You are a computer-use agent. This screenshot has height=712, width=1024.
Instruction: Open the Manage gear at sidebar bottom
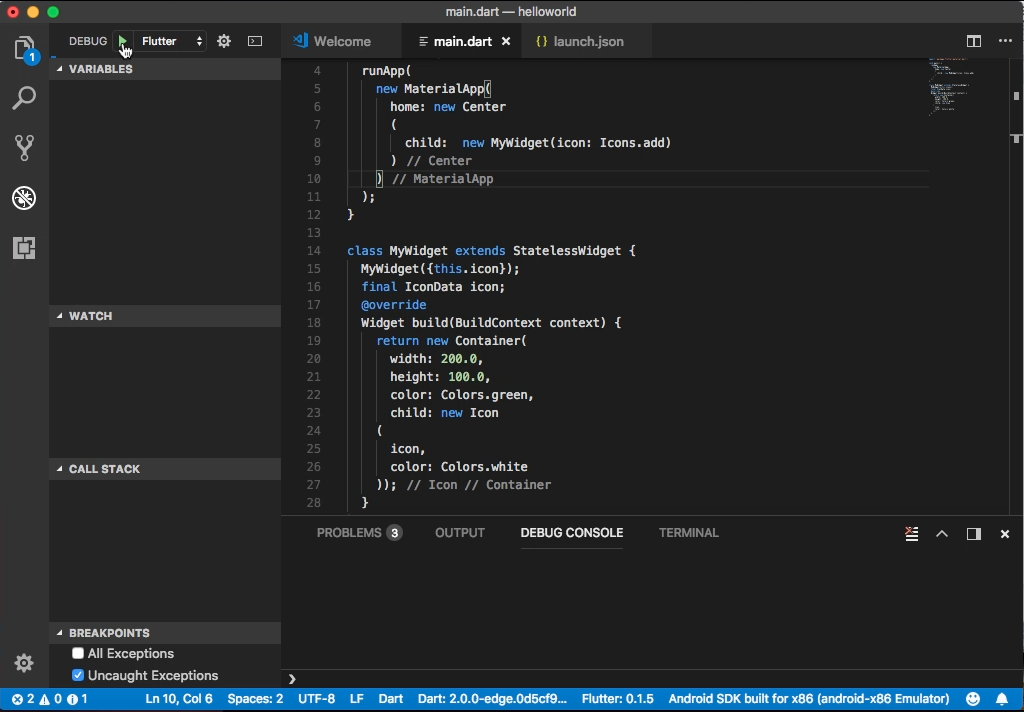pyautogui.click(x=24, y=663)
